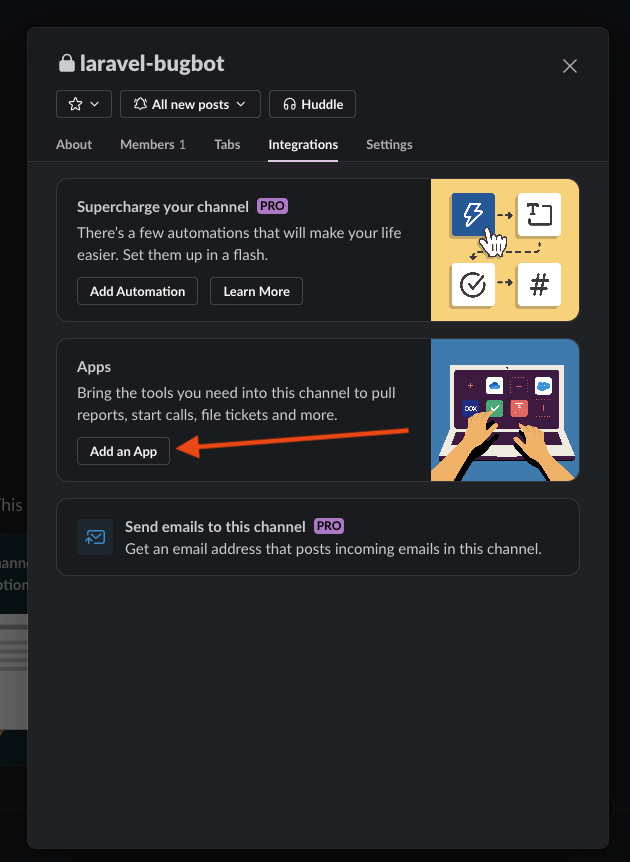Image resolution: width=630 pixels, height=862 pixels.
Task: Click the lock icon beside laravel-bugbot
Action: pos(67,63)
